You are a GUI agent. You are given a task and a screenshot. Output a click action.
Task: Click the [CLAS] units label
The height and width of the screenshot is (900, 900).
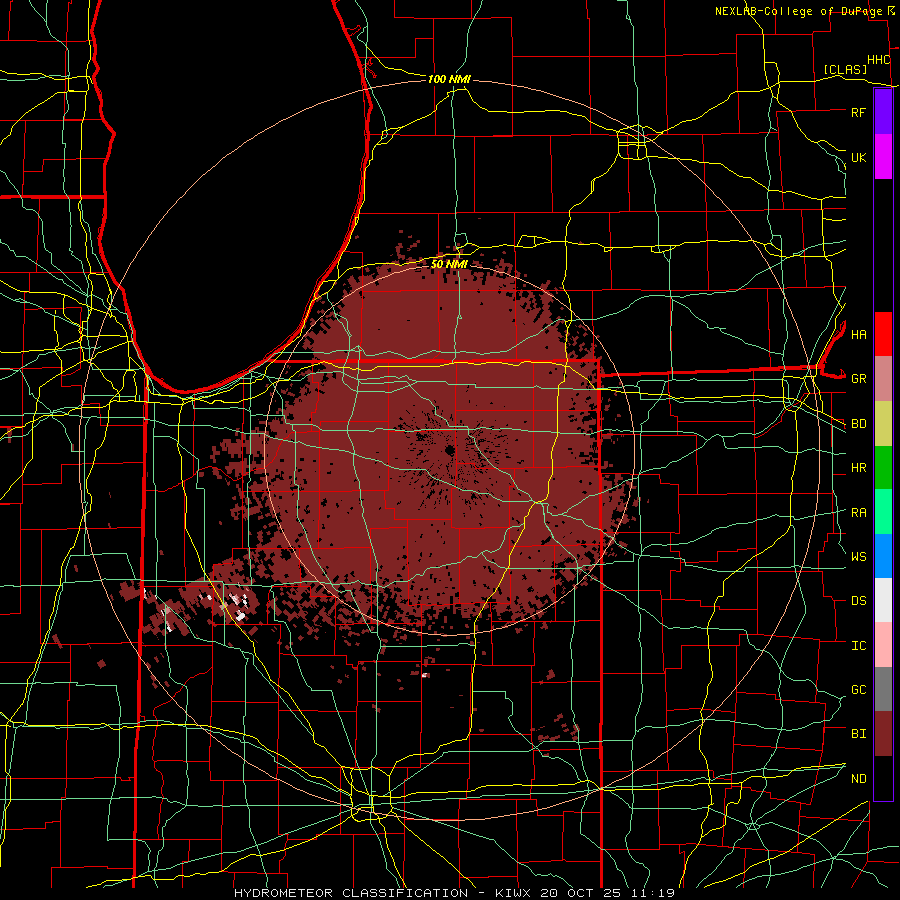pyautogui.click(x=845, y=69)
